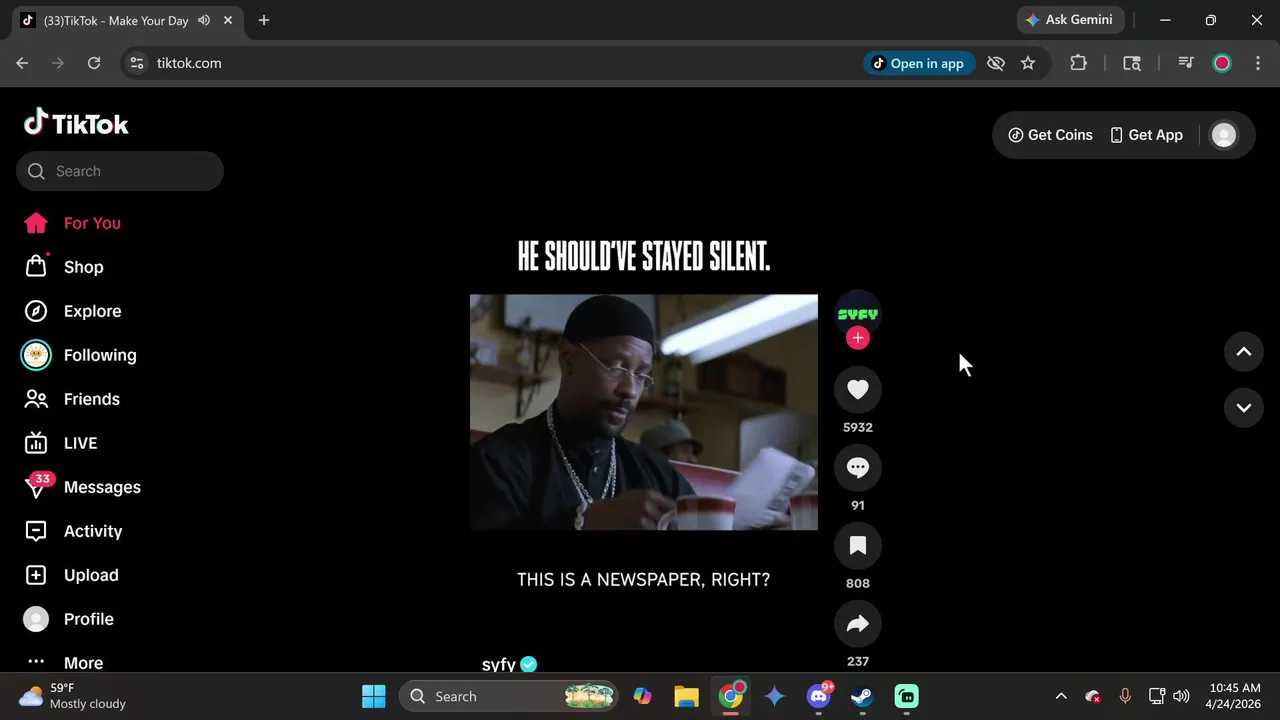Follow syfy with the red plus button
The image size is (1280, 720).
tap(858, 338)
